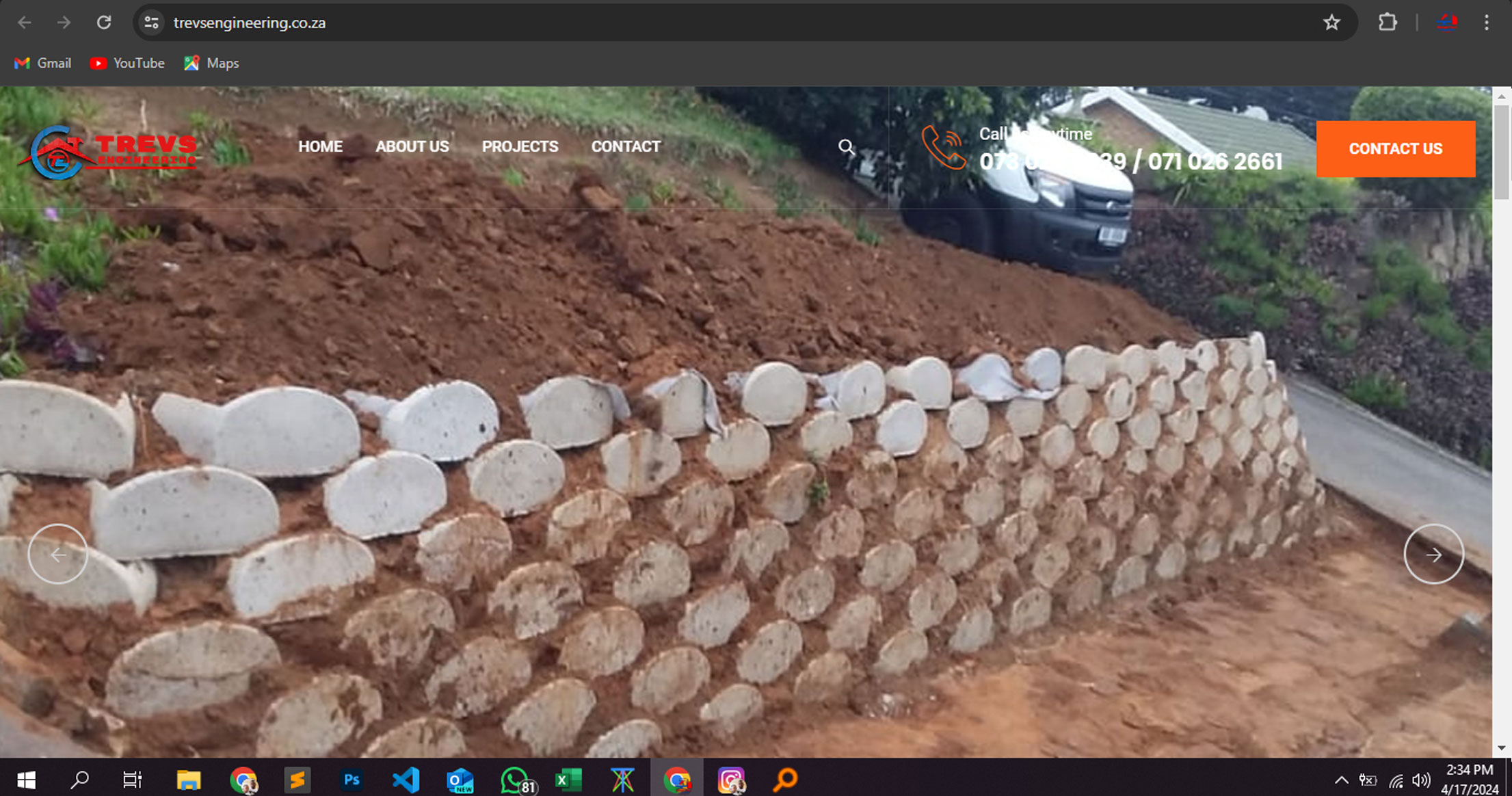Open Chrome's three-dot menu
Image resolution: width=1512 pixels, height=796 pixels.
(x=1487, y=23)
